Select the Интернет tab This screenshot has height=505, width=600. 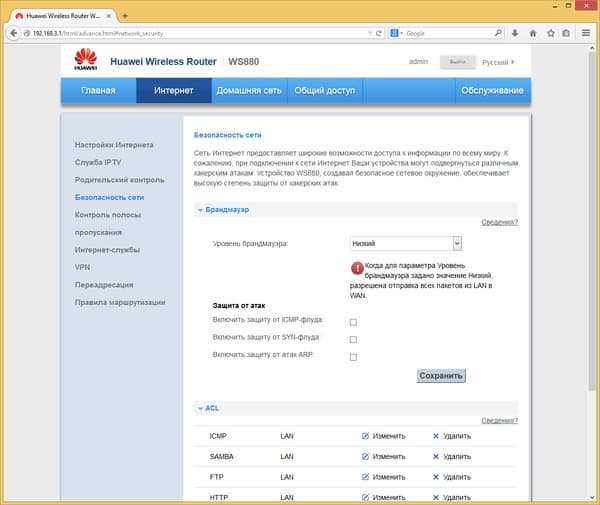174,90
